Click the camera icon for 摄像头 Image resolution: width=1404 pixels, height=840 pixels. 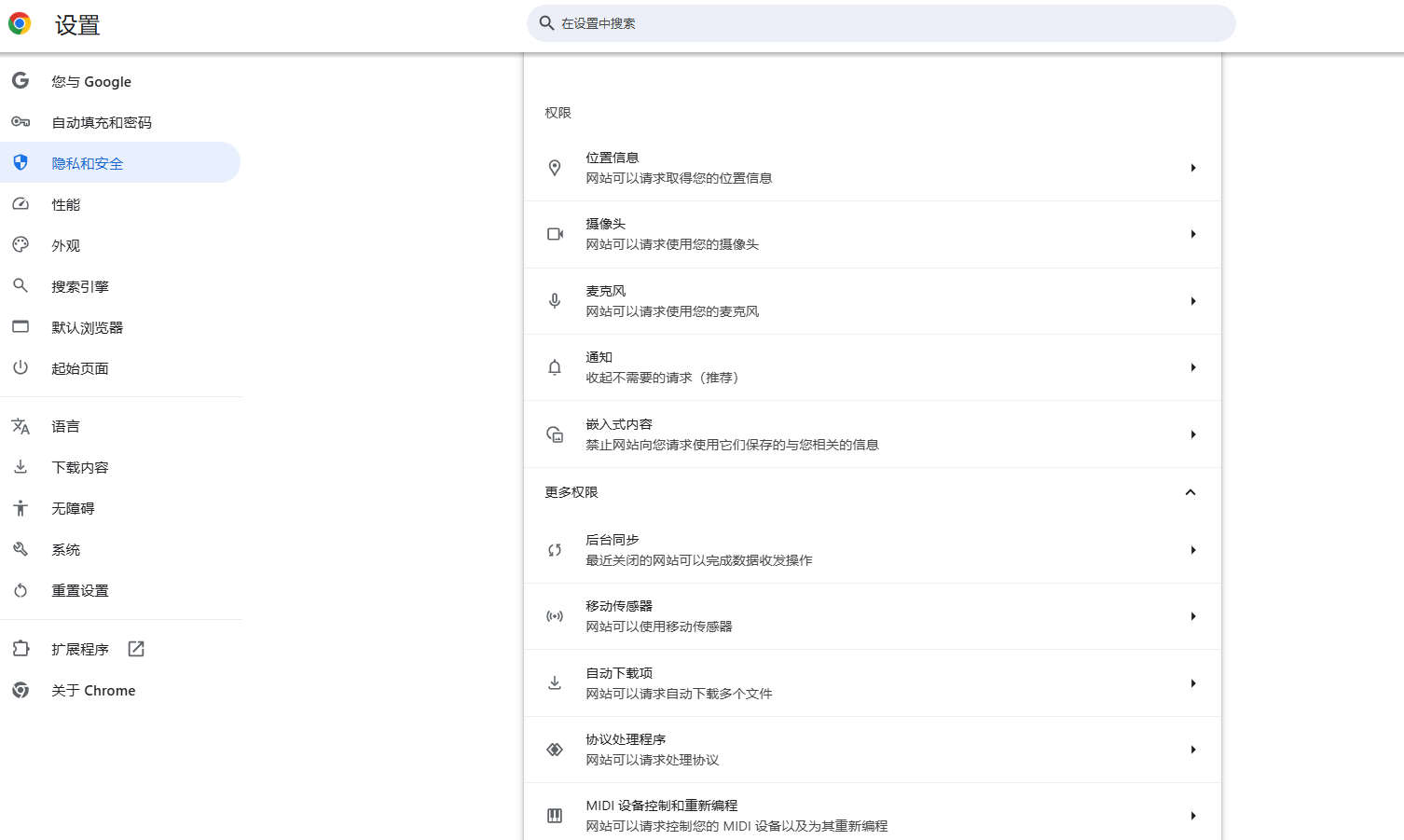click(555, 234)
